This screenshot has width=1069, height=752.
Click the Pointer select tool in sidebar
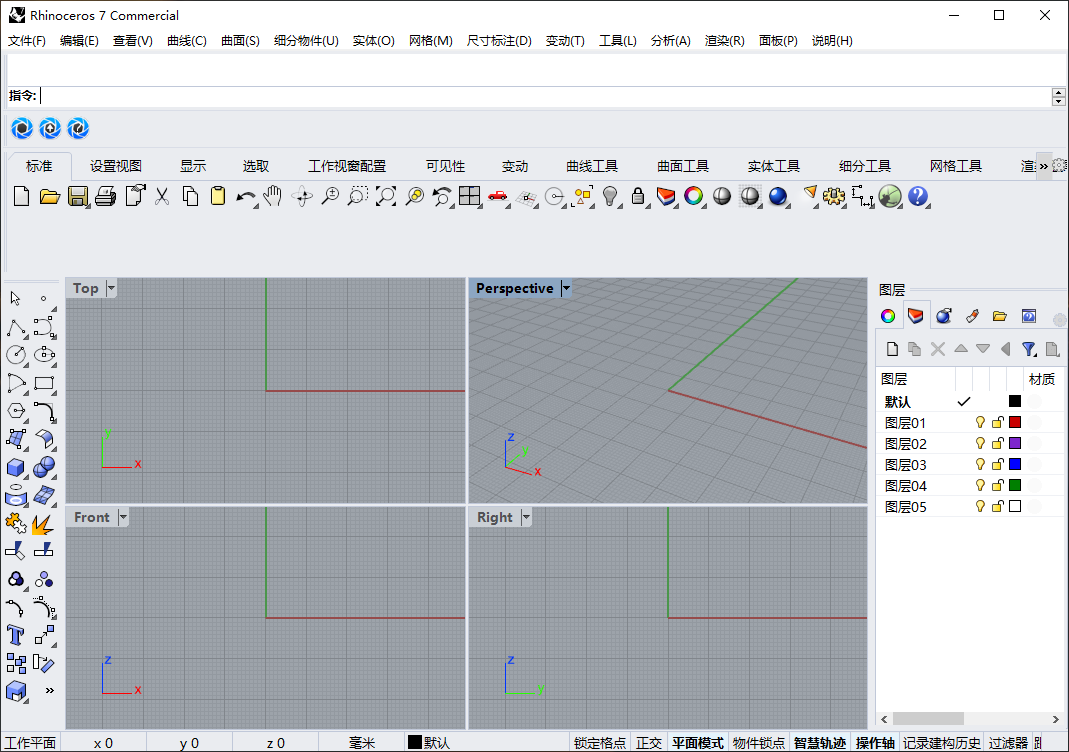point(16,299)
